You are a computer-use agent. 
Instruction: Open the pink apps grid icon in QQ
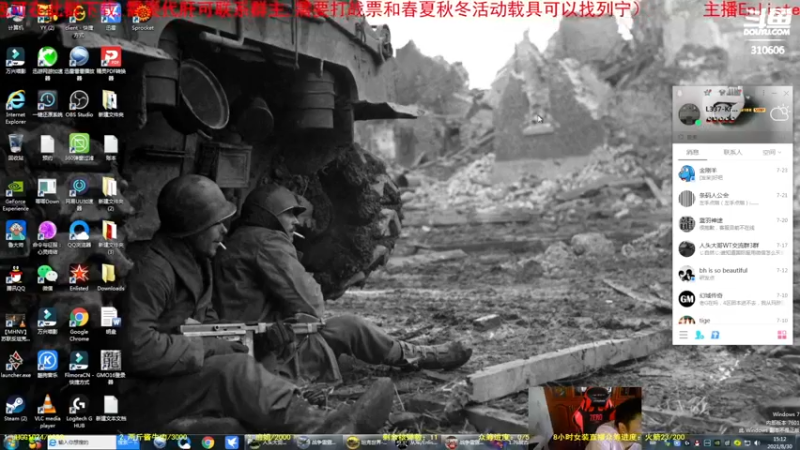point(782,335)
